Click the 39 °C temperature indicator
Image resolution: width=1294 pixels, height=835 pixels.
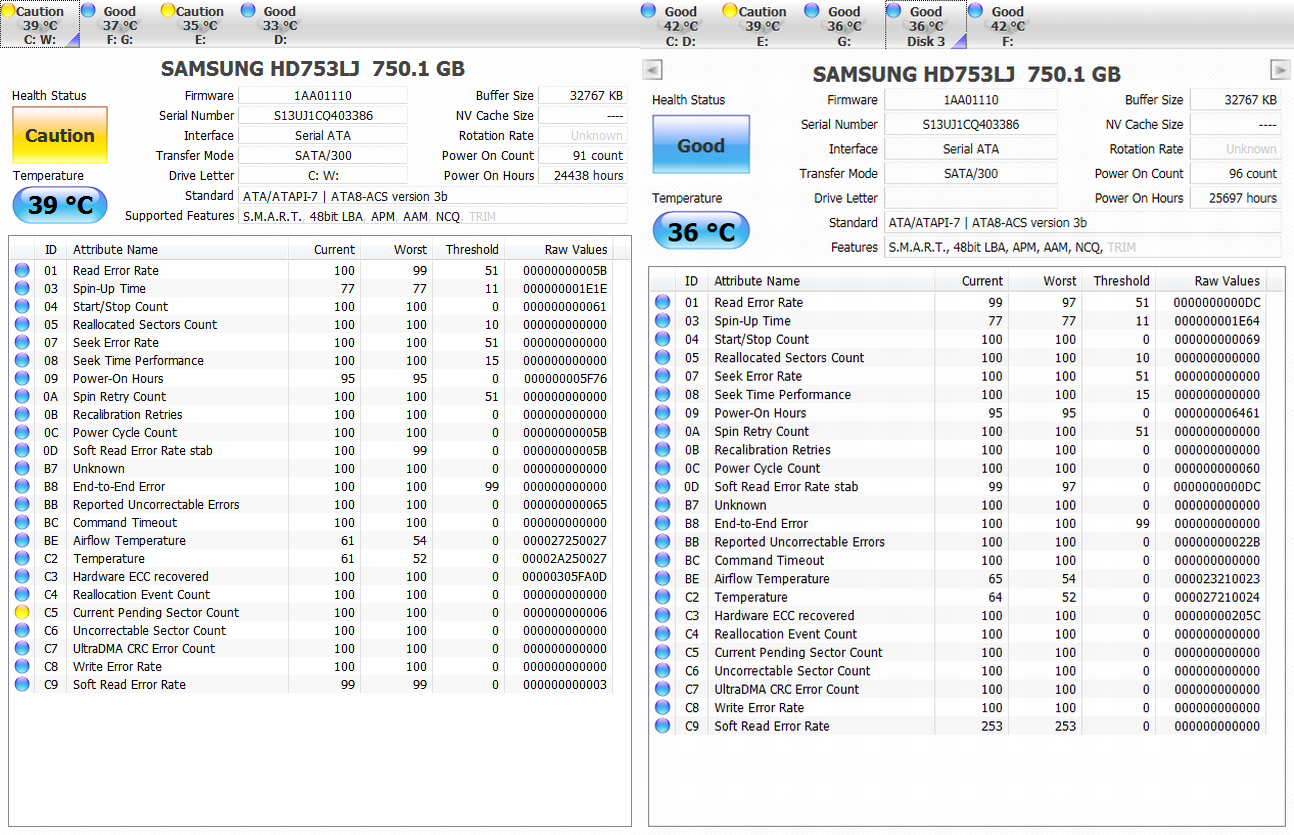click(59, 205)
